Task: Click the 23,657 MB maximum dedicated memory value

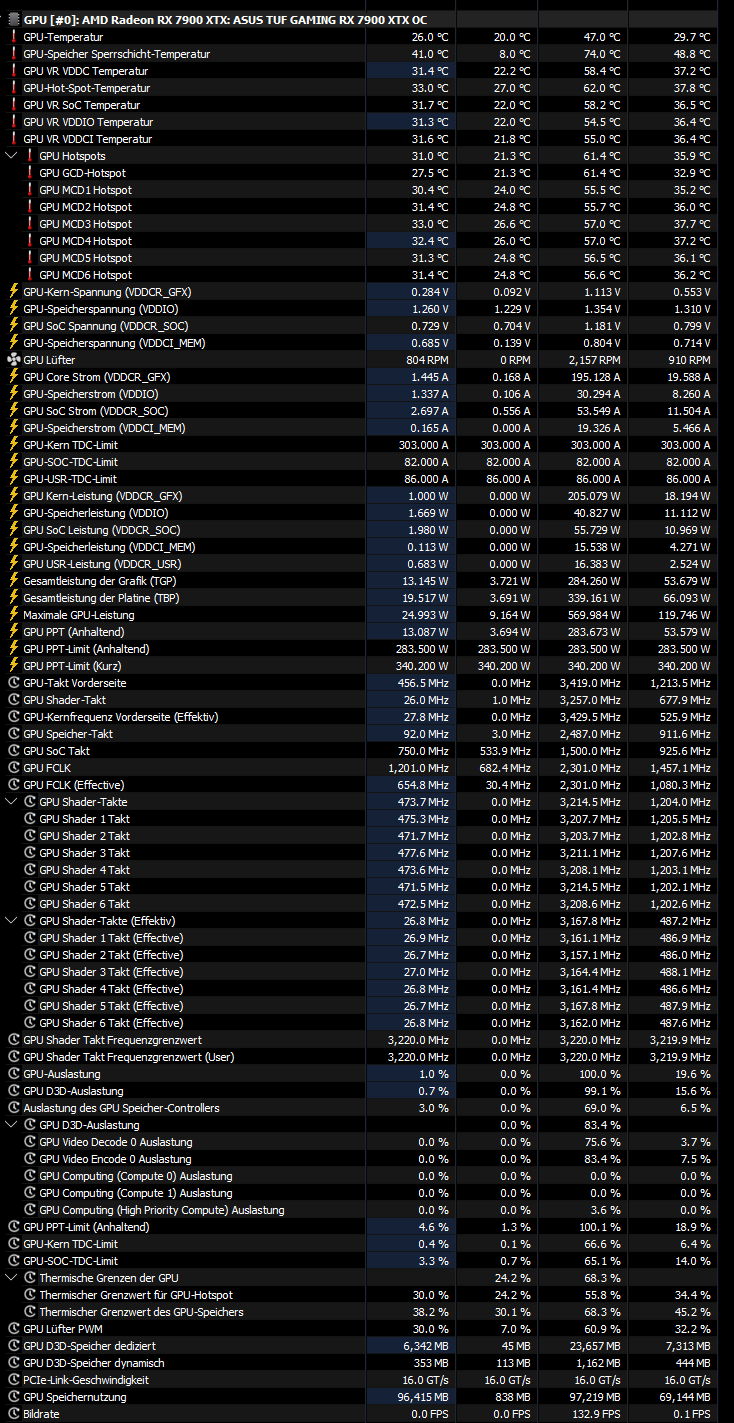Action: click(594, 1346)
